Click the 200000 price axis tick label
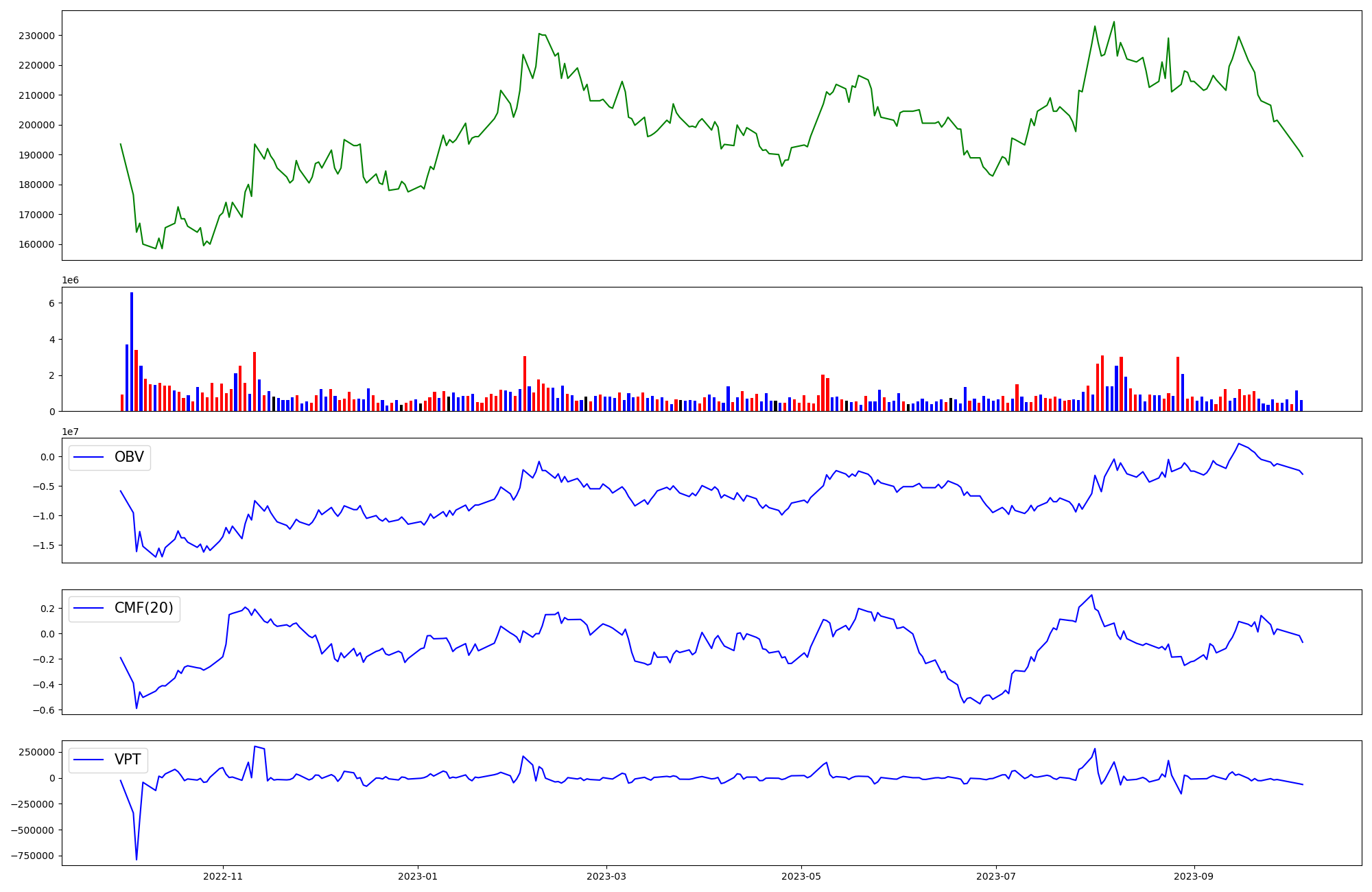 pyautogui.click(x=38, y=125)
